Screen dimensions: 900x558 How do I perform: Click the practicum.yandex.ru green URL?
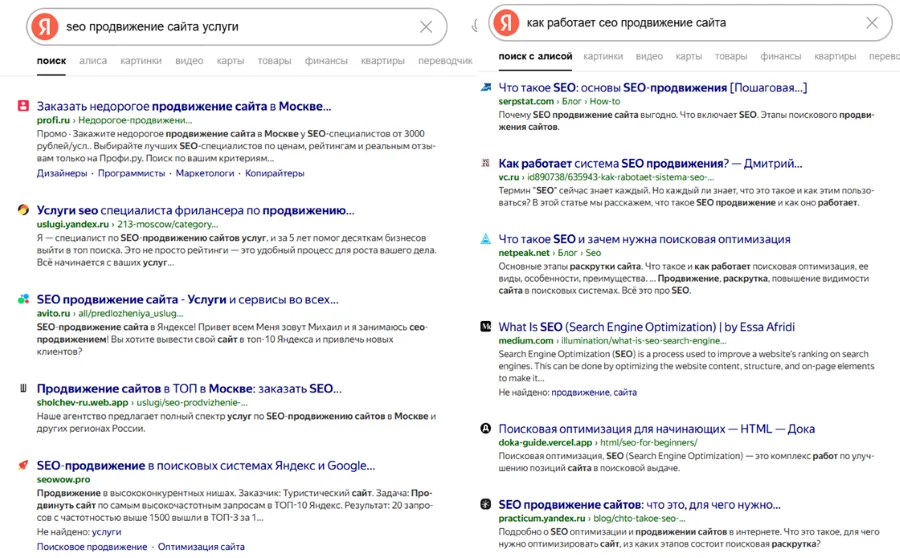542,518
